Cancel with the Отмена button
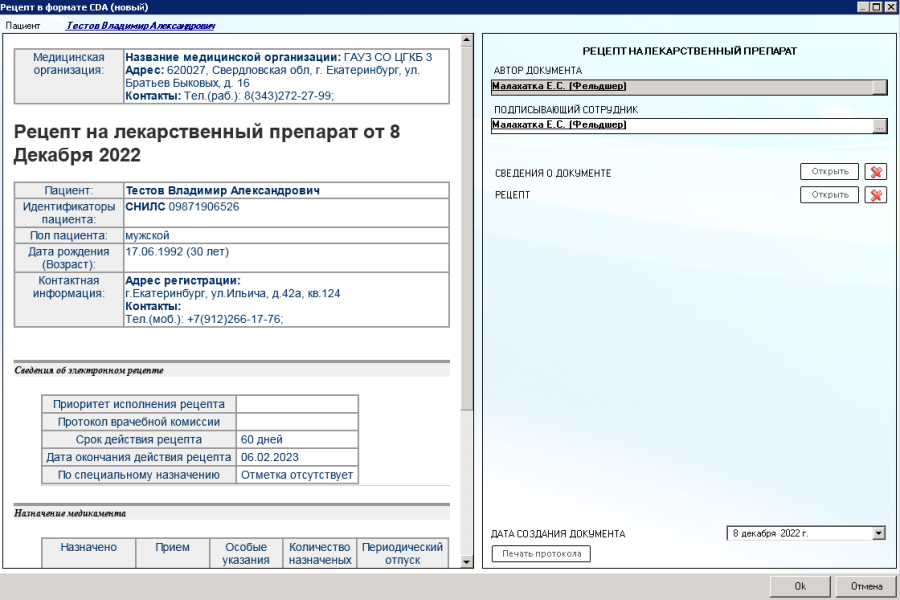This screenshot has width=900, height=600. [866, 586]
